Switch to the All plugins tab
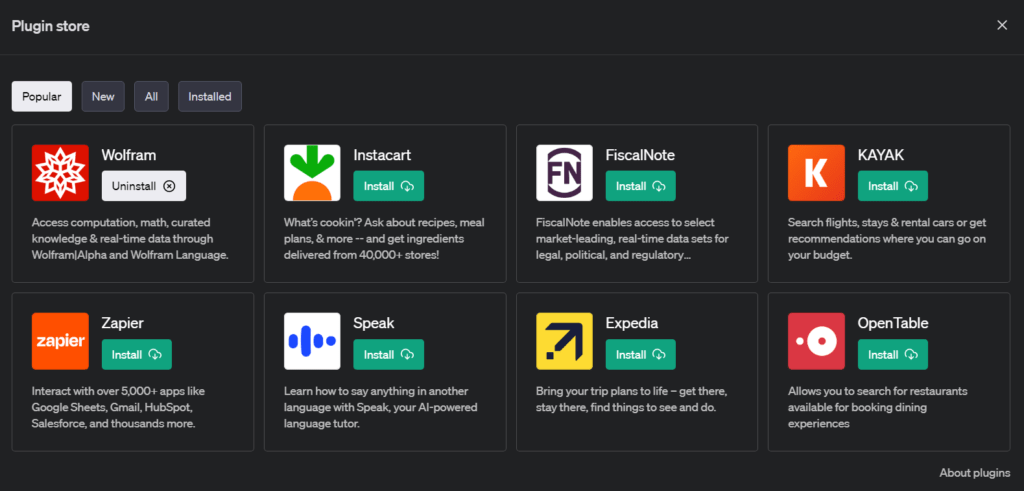The height and width of the screenshot is (491, 1024). (x=152, y=97)
